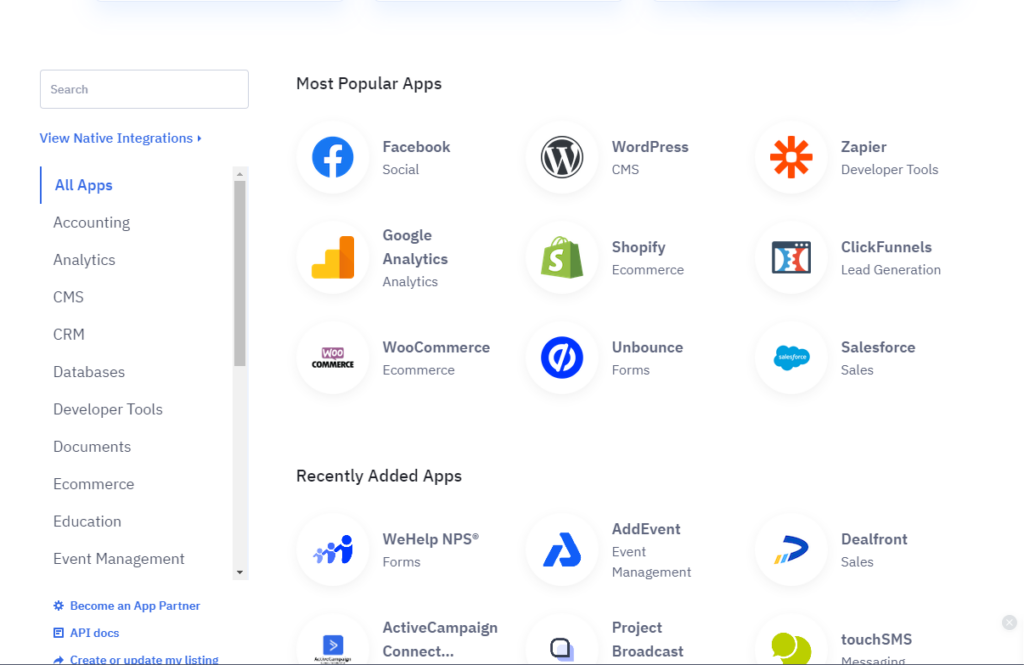Open ActiveCampaign Connect title
This screenshot has height=665, width=1024.
tap(440, 640)
